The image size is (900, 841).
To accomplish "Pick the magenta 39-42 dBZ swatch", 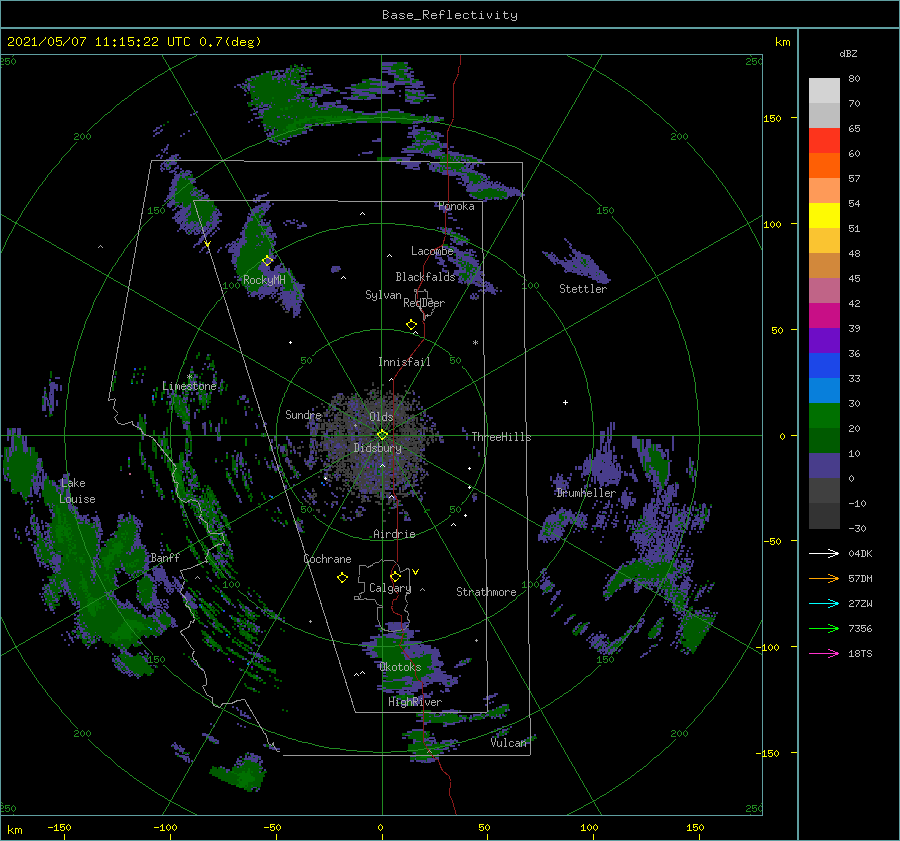I will 824,316.
